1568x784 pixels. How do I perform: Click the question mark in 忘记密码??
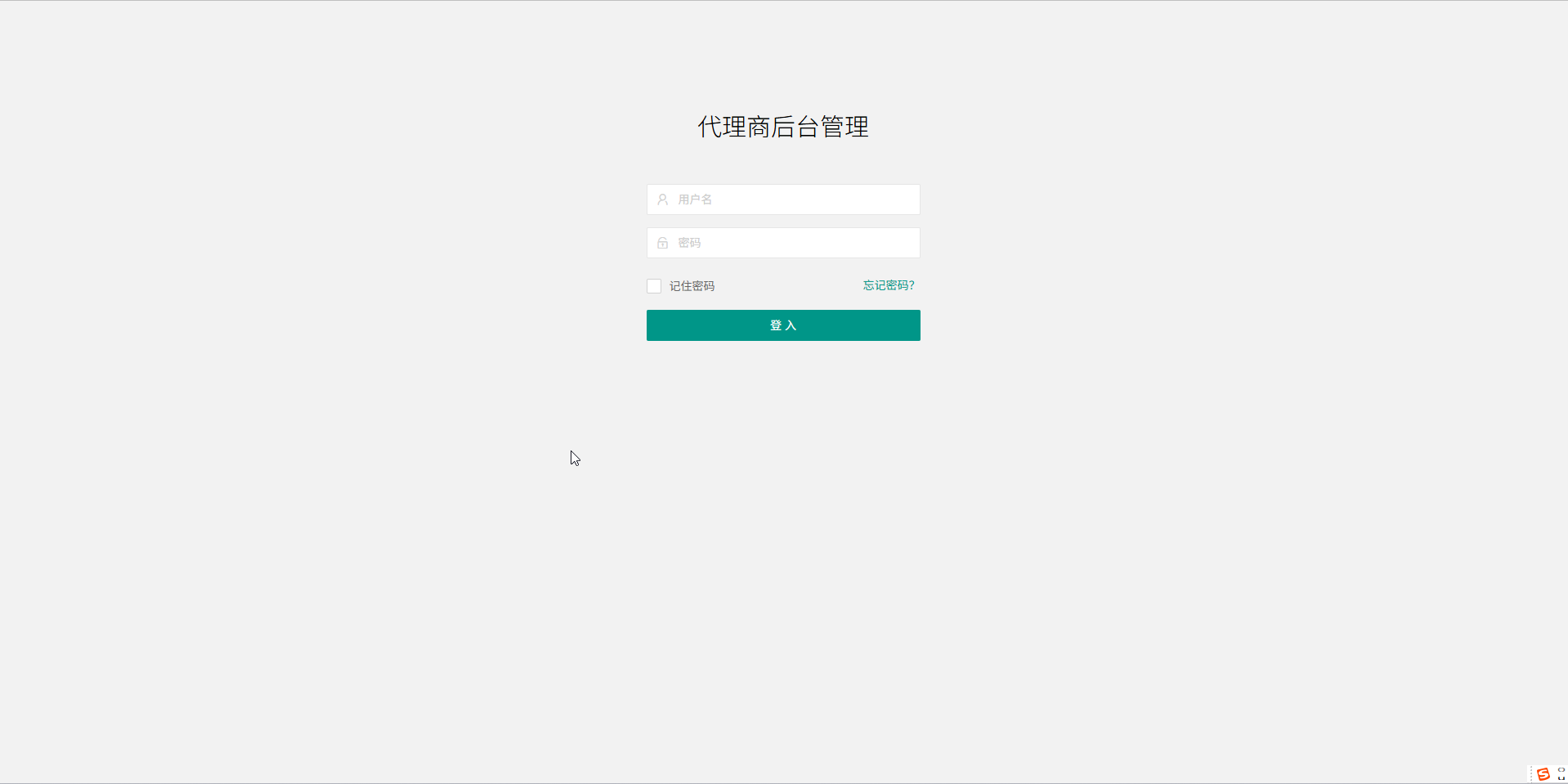(x=912, y=285)
